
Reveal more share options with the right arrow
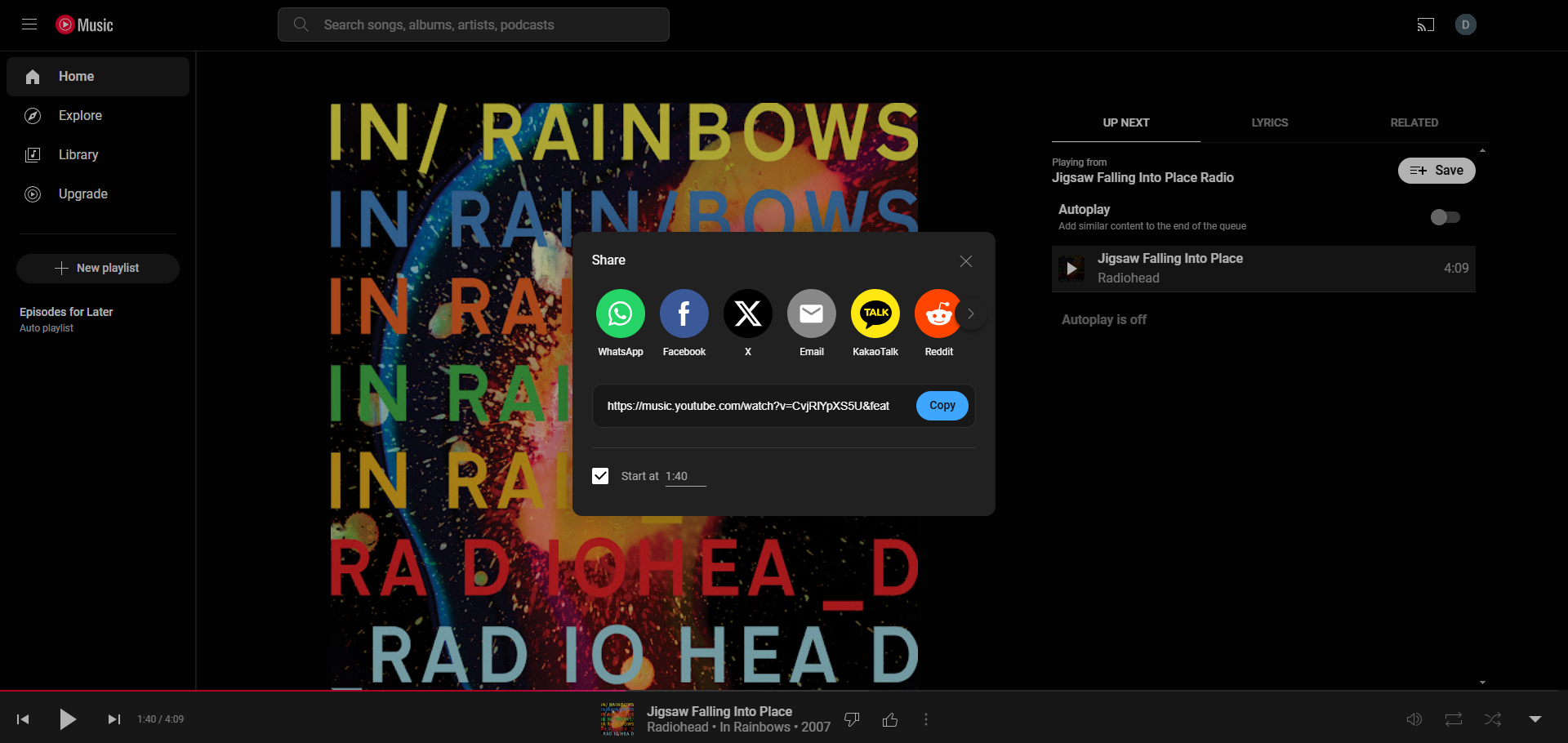tap(970, 313)
